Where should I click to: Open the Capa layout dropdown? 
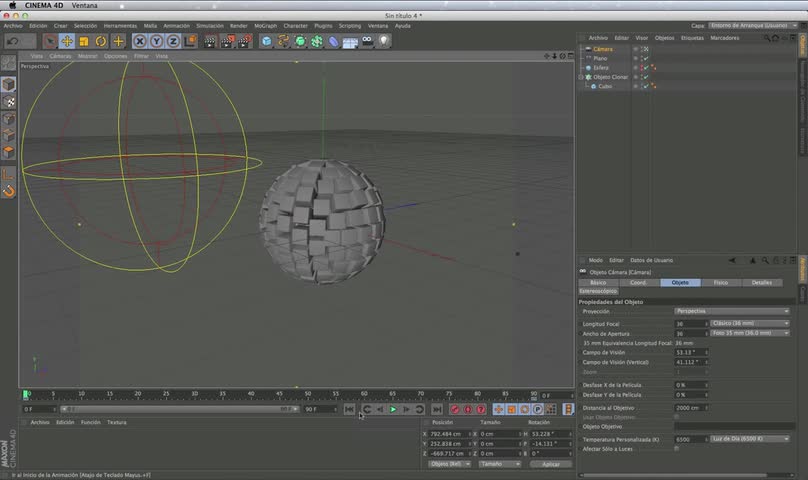pyautogui.click(x=753, y=25)
